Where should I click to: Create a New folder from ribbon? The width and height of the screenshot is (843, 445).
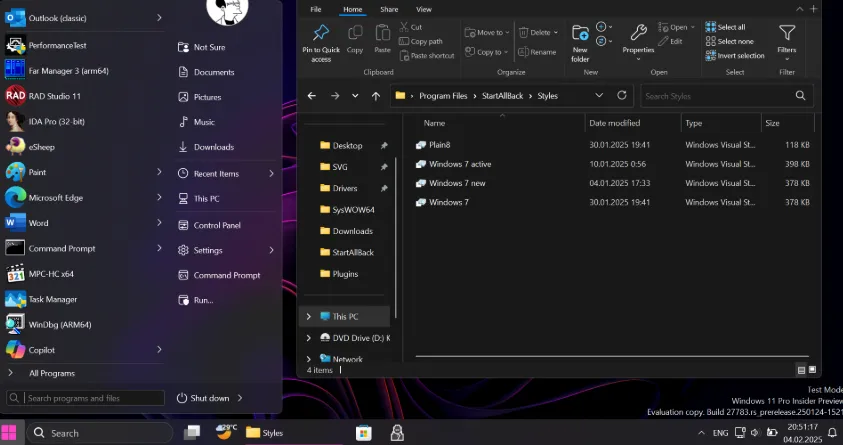click(x=580, y=44)
